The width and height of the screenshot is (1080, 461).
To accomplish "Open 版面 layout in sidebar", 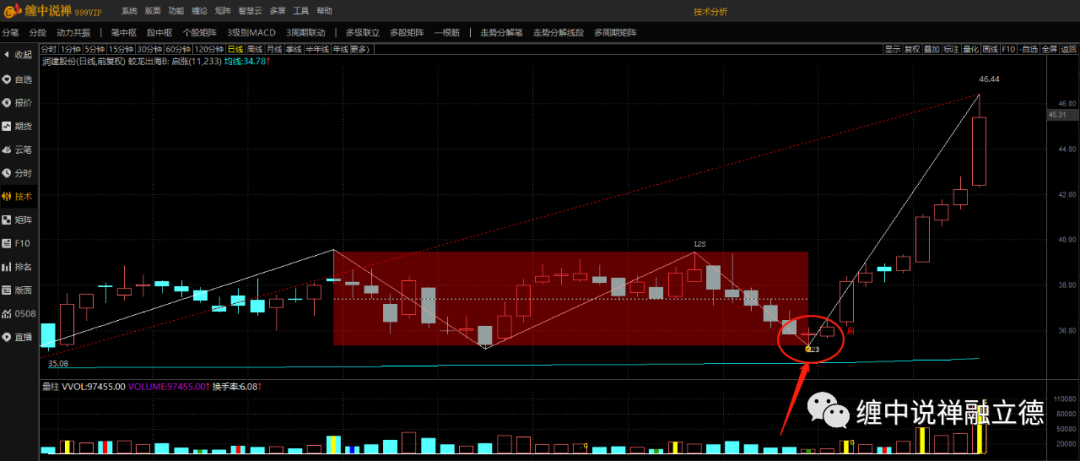I will pyautogui.click(x=19, y=290).
